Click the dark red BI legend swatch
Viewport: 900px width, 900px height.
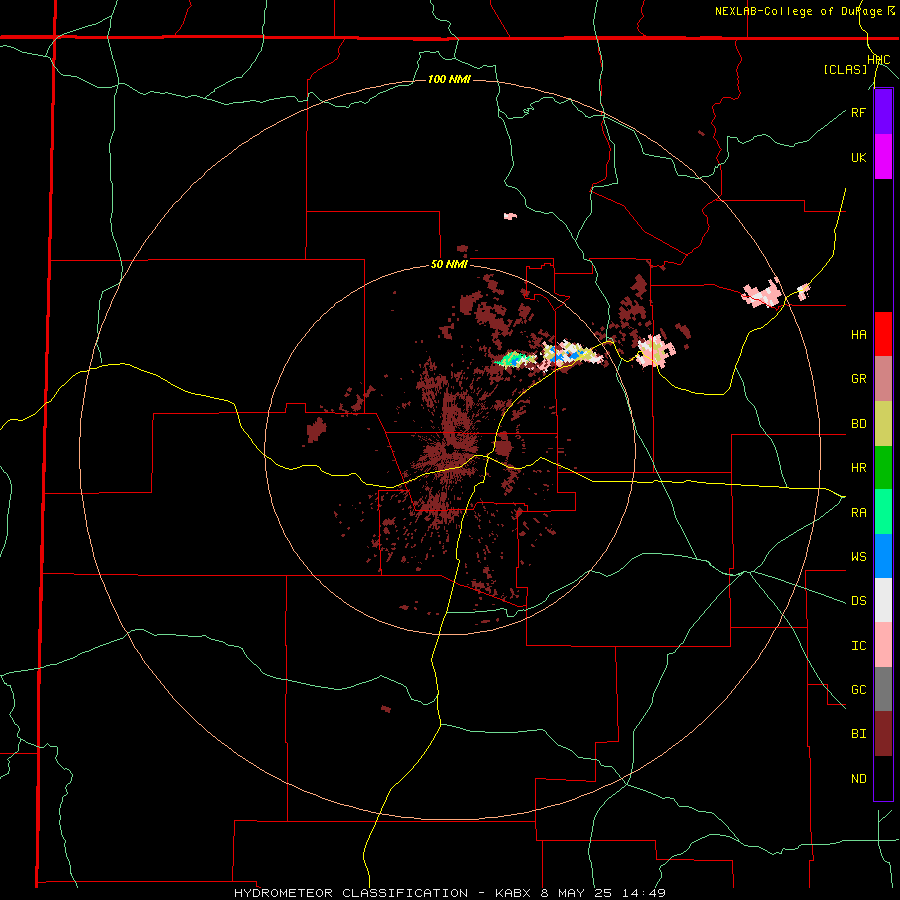point(883,734)
